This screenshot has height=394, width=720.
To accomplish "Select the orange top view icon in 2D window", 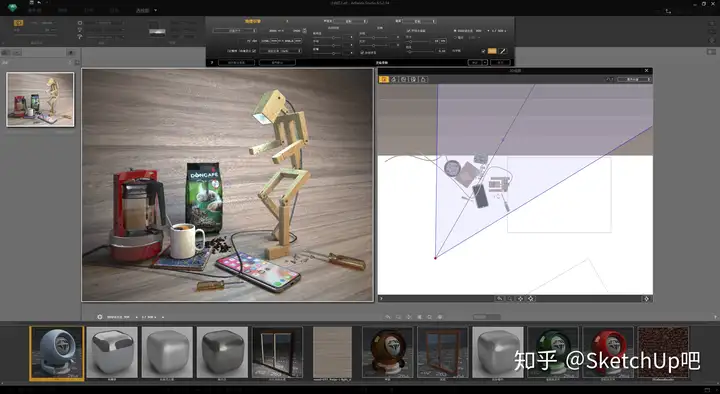I will [x=384, y=79].
